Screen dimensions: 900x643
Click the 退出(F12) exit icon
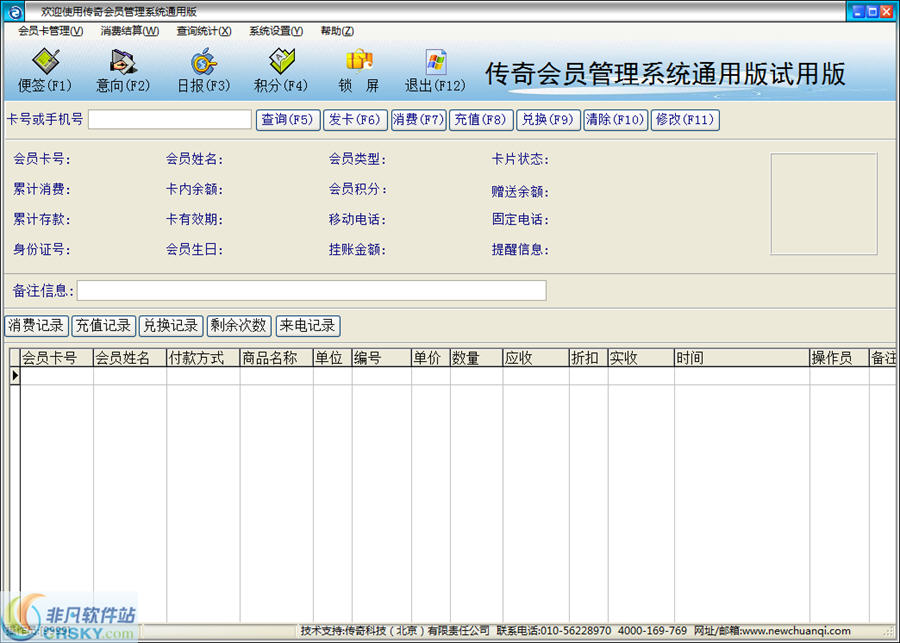pos(435,71)
